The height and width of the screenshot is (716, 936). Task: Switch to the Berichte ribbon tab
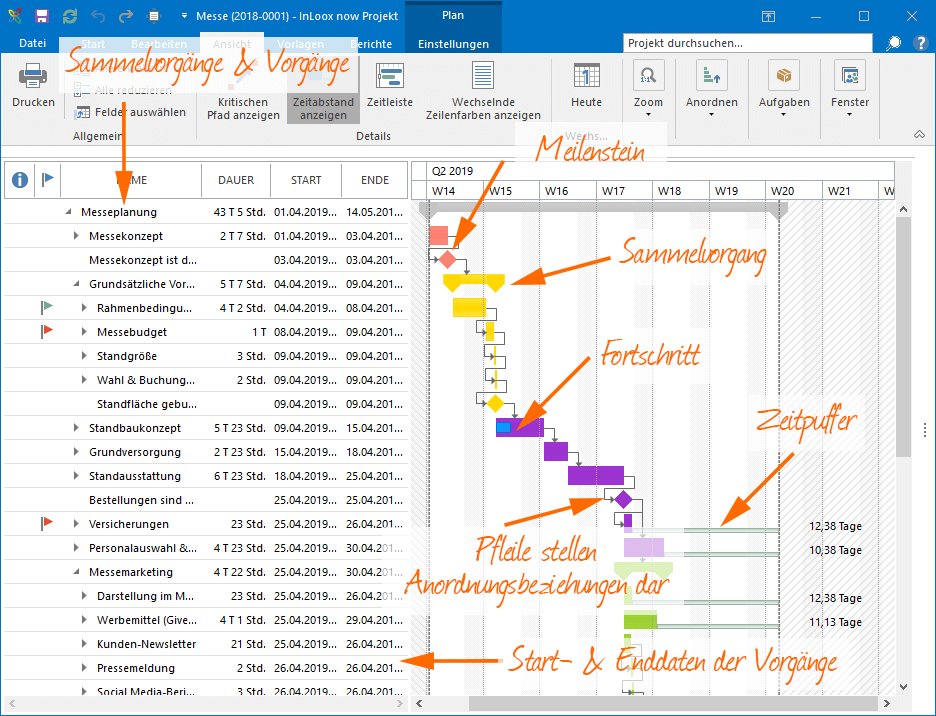click(371, 44)
